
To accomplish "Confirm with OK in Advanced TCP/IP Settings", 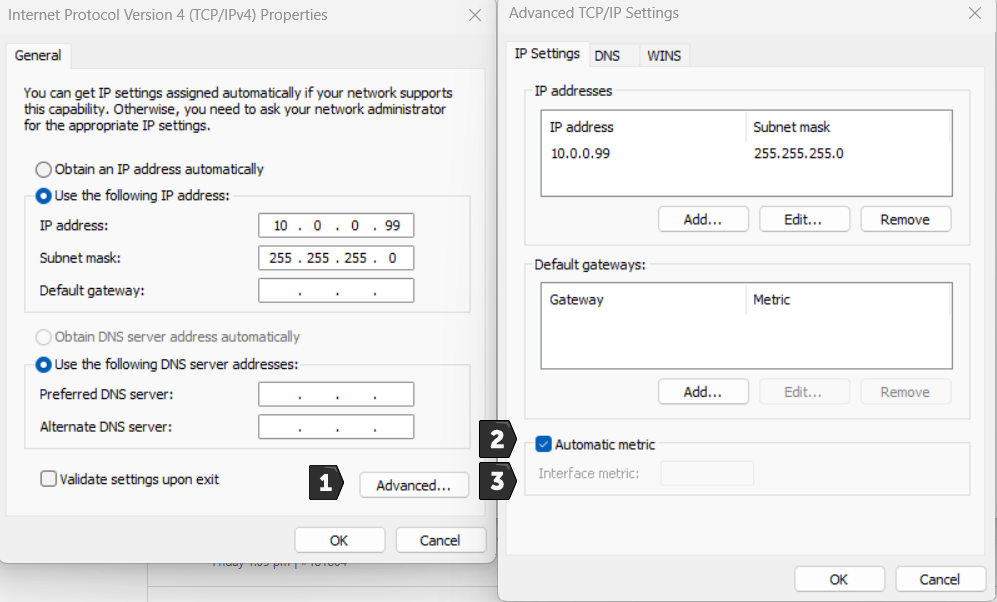I will (839, 579).
